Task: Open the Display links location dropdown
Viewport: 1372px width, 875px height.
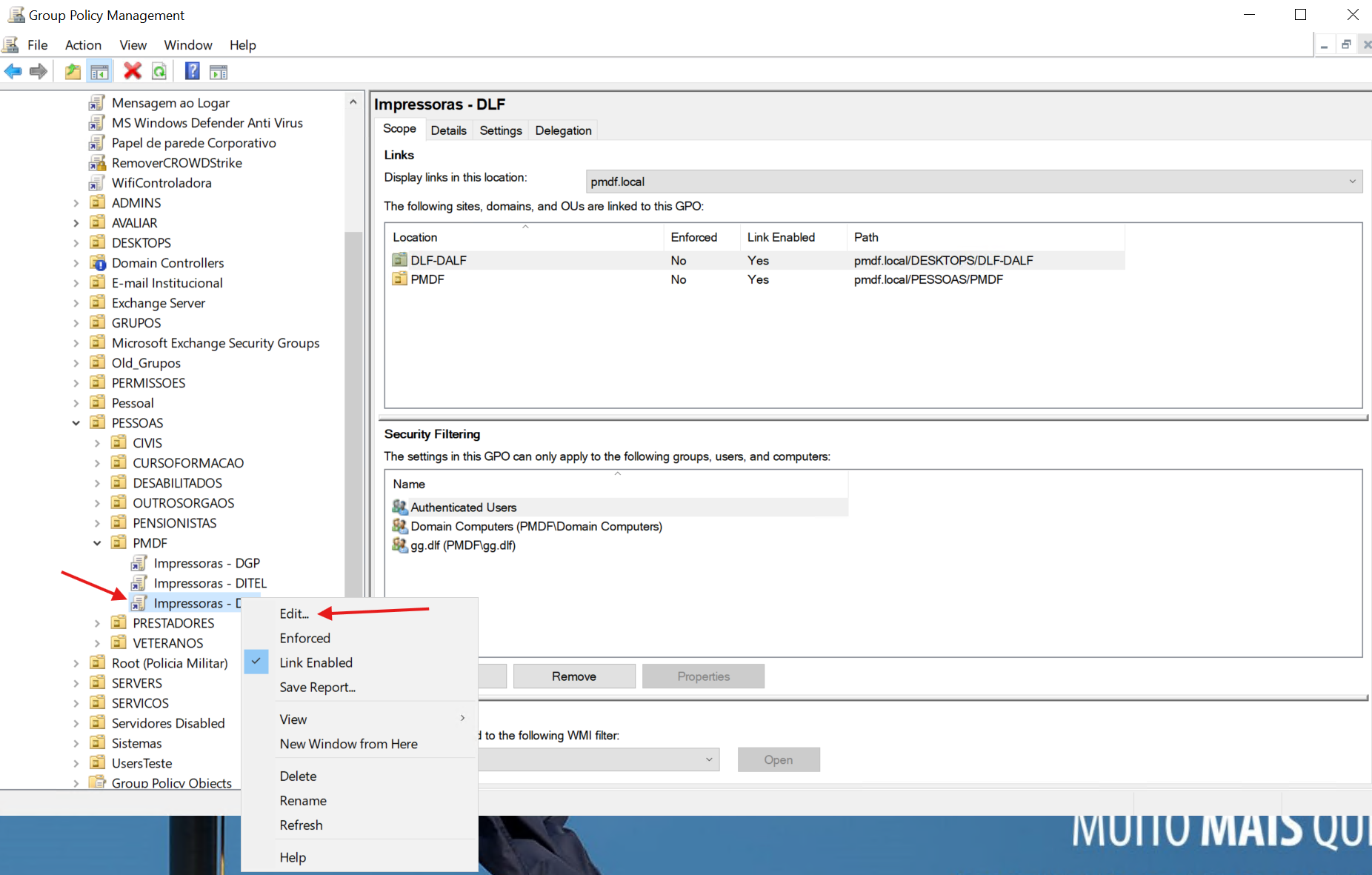Action: click(x=1352, y=182)
